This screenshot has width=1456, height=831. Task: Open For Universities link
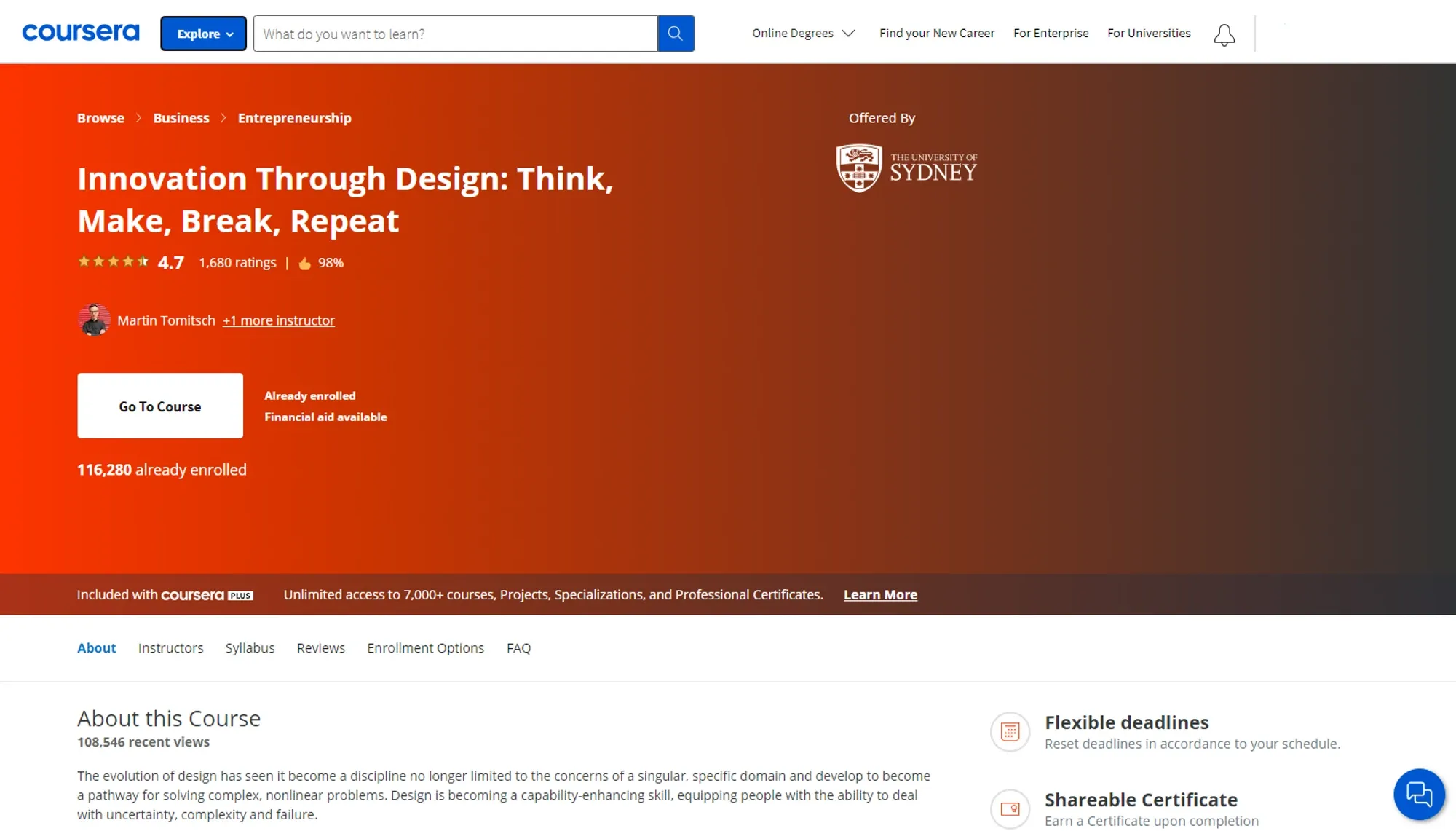1149,33
